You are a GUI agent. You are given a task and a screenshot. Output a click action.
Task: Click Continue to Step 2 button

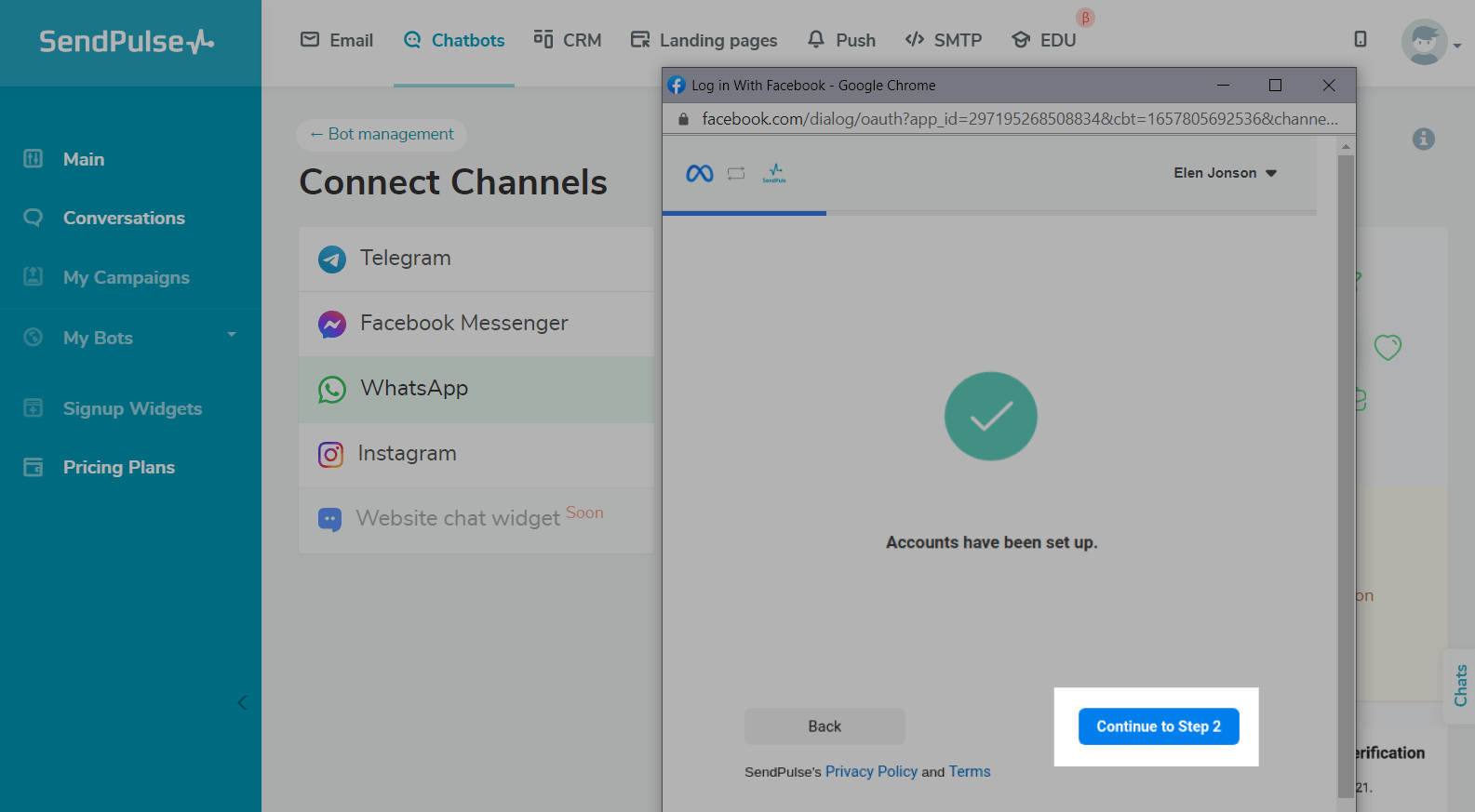coord(1158,726)
